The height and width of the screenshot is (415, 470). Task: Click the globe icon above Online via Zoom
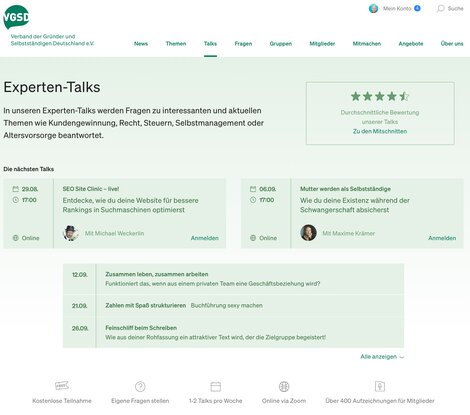point(284,387)
